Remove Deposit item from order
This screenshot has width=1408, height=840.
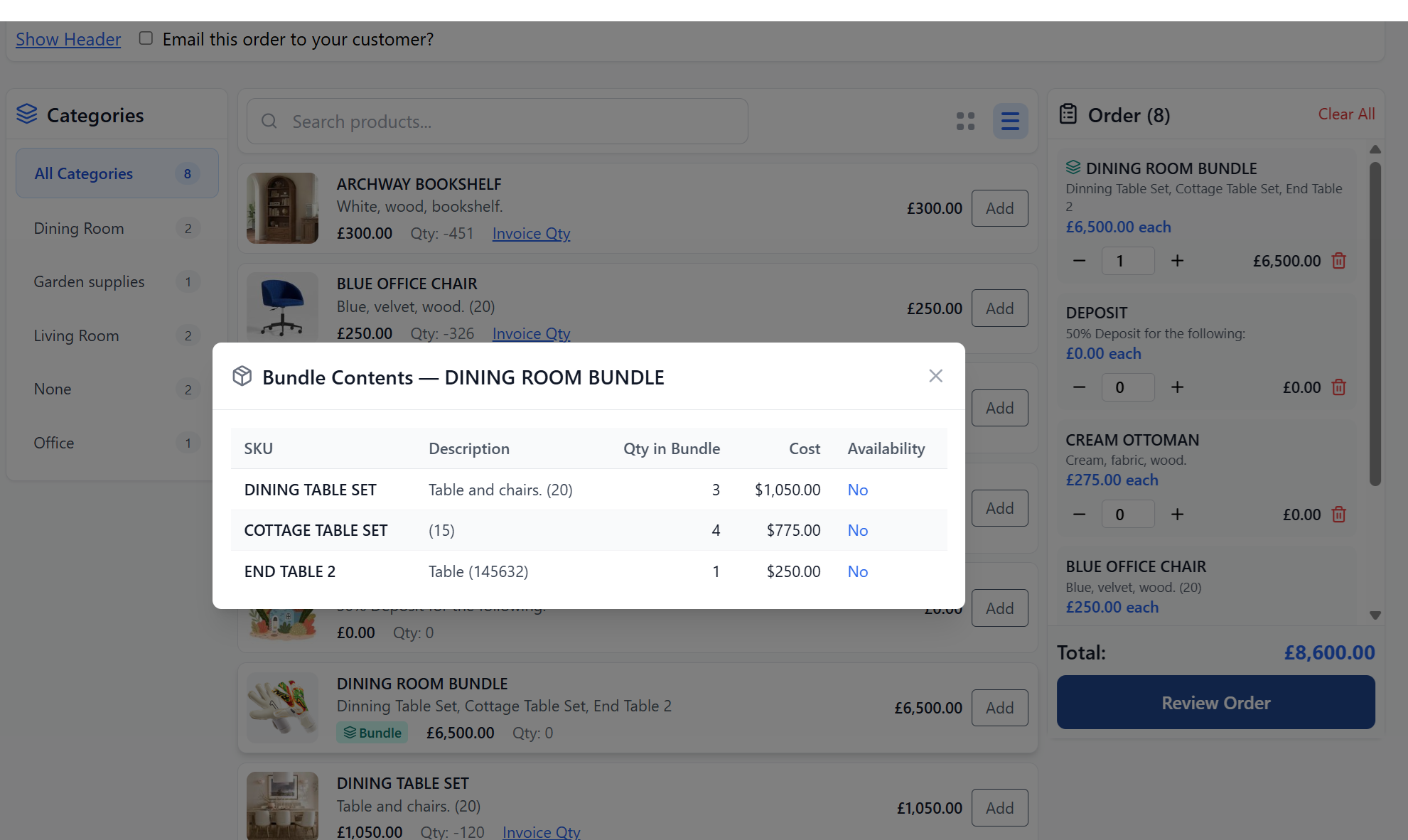point(1338,387)
